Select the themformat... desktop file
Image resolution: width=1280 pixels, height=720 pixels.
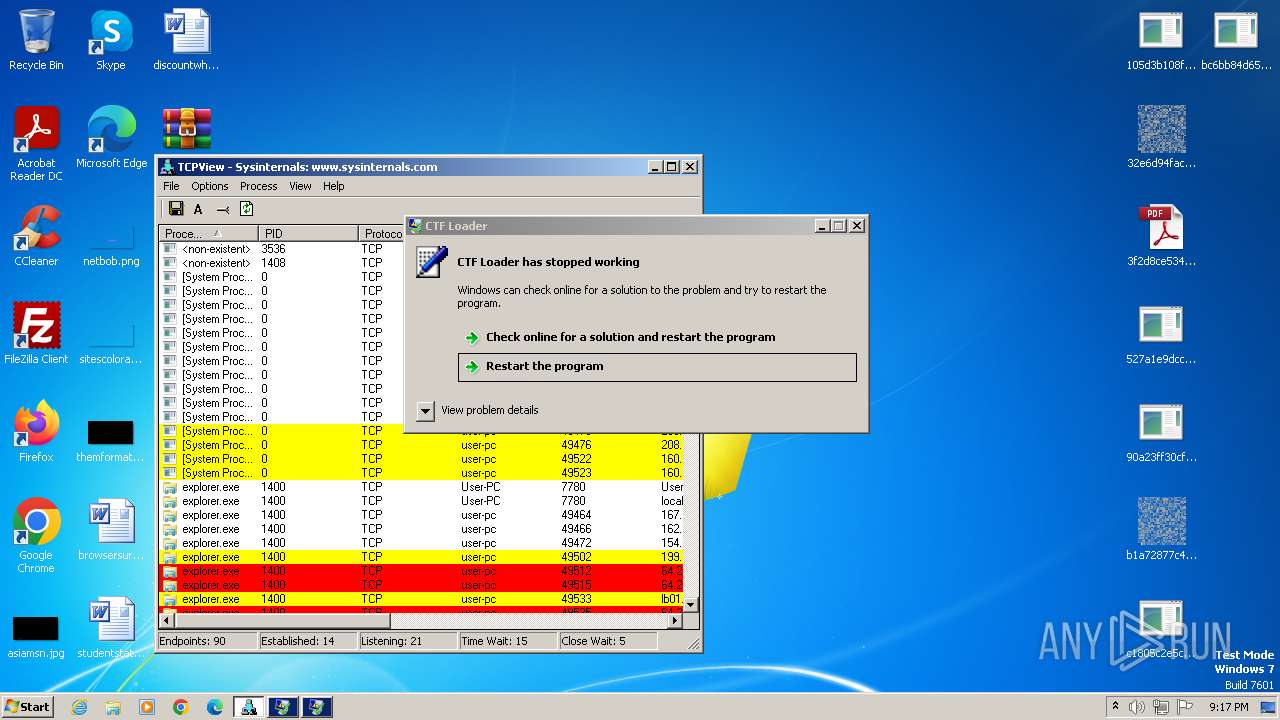point(110,441)
